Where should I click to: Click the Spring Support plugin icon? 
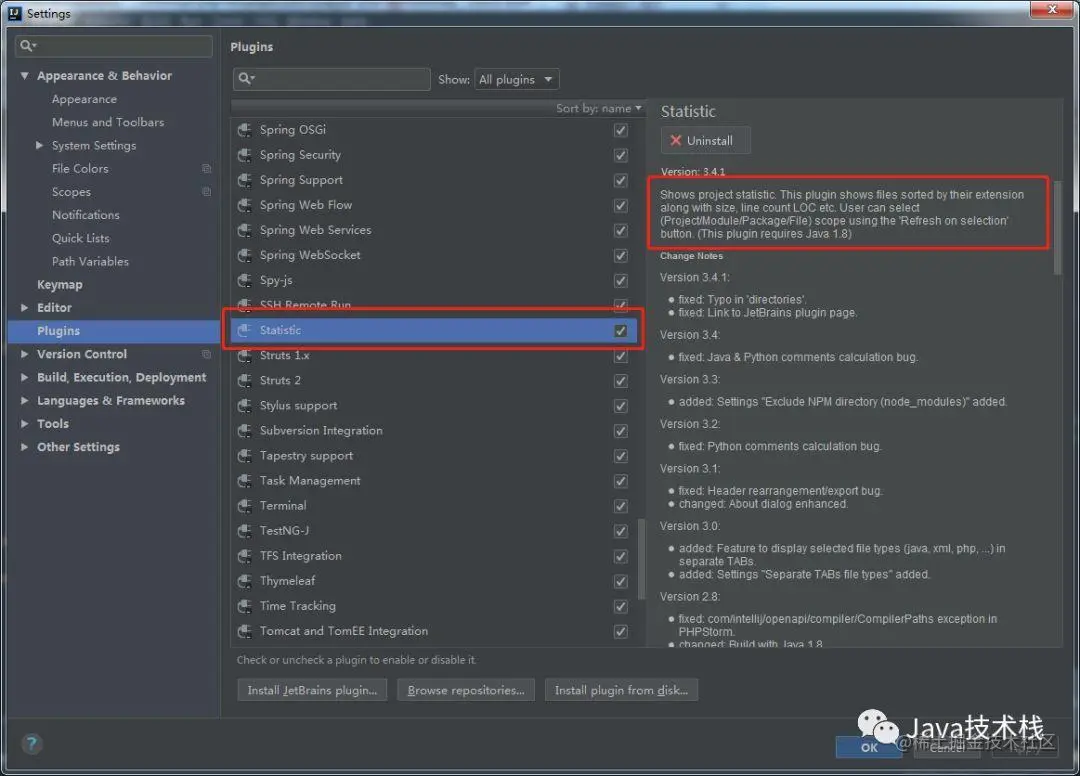tap(244, 180)
